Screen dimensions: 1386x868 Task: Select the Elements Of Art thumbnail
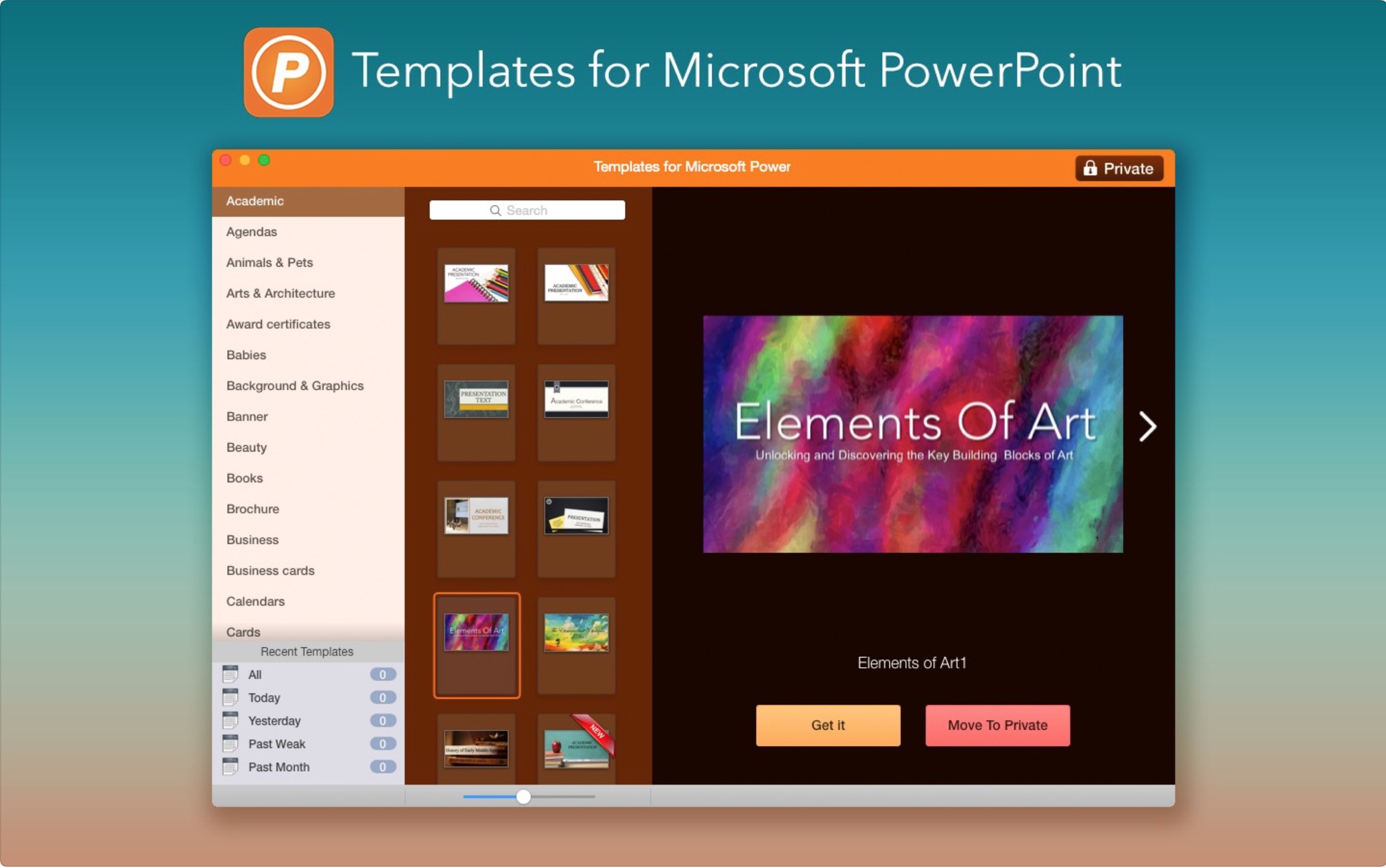(476, 633)
